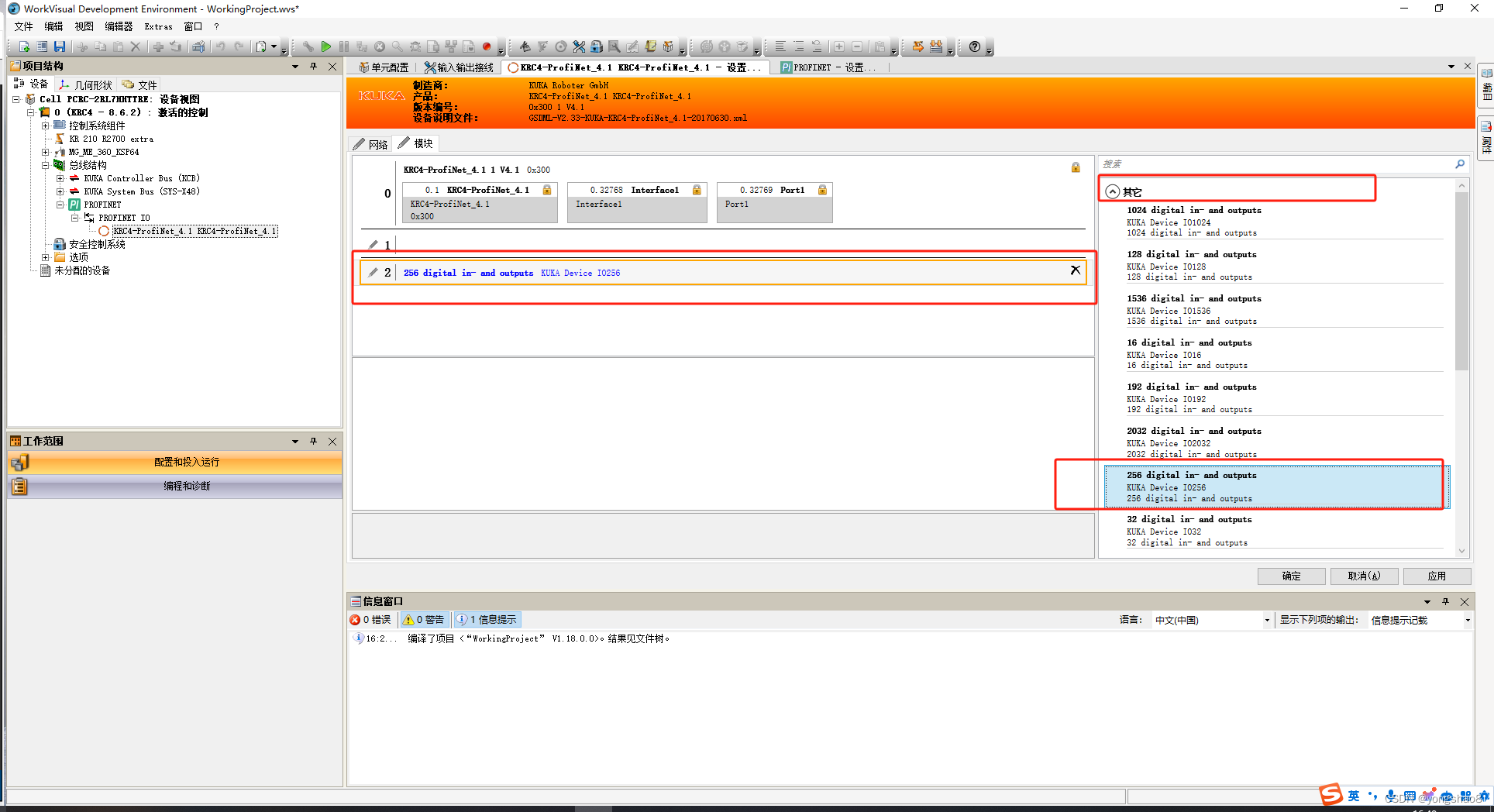Remove the 256 digital module with X
This screenshot has width=1494, height=812.
click(1076, 270)
